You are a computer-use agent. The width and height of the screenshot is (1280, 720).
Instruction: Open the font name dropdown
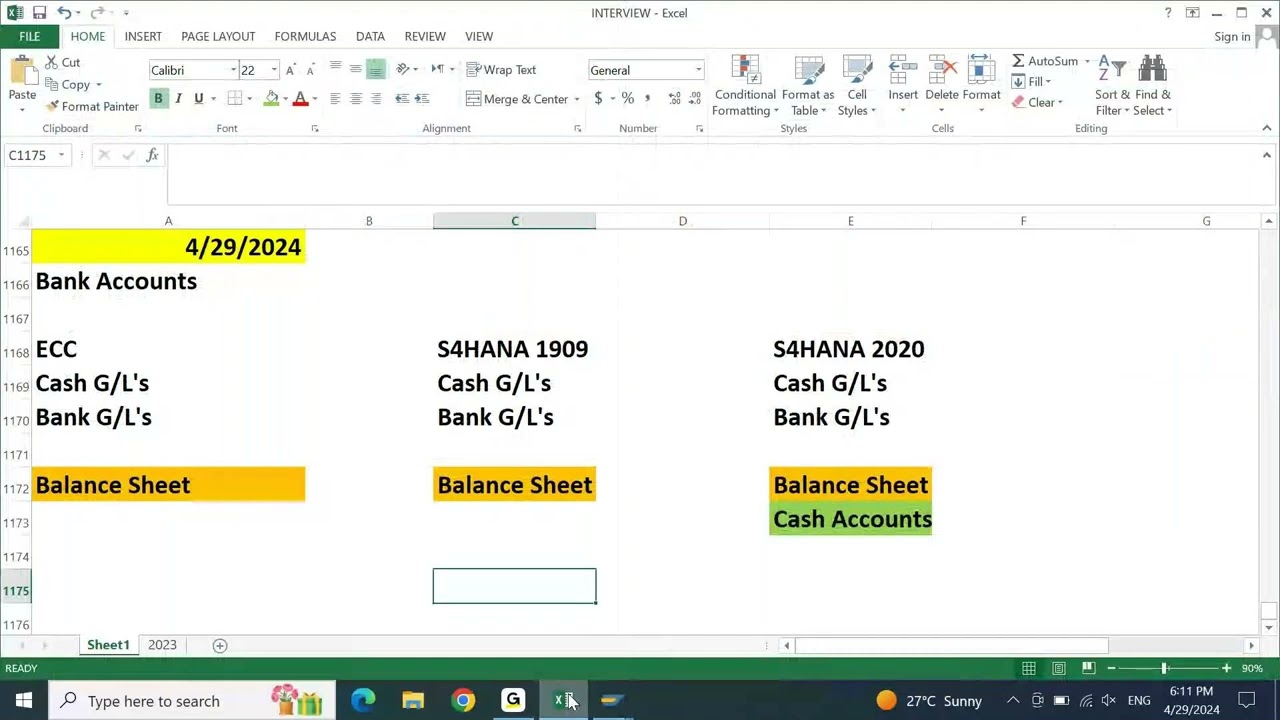[x=233, y=70]
